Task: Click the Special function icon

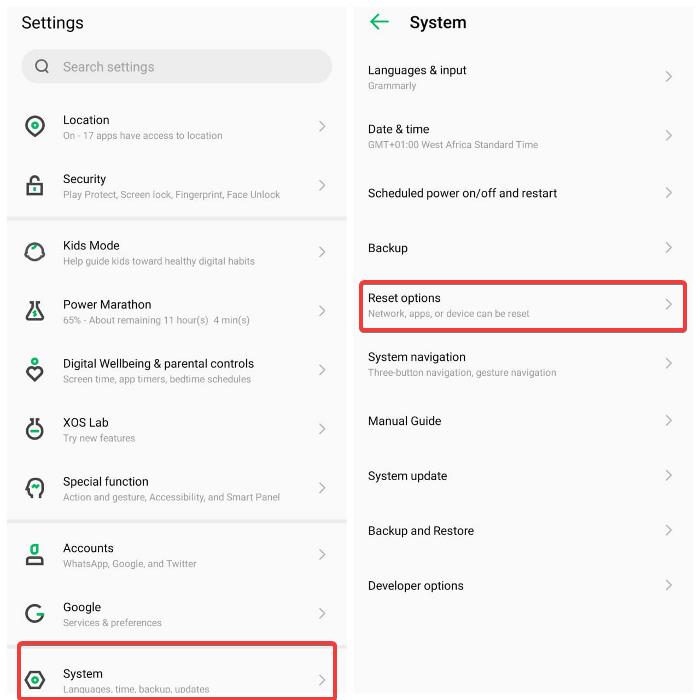Action: 35,488
